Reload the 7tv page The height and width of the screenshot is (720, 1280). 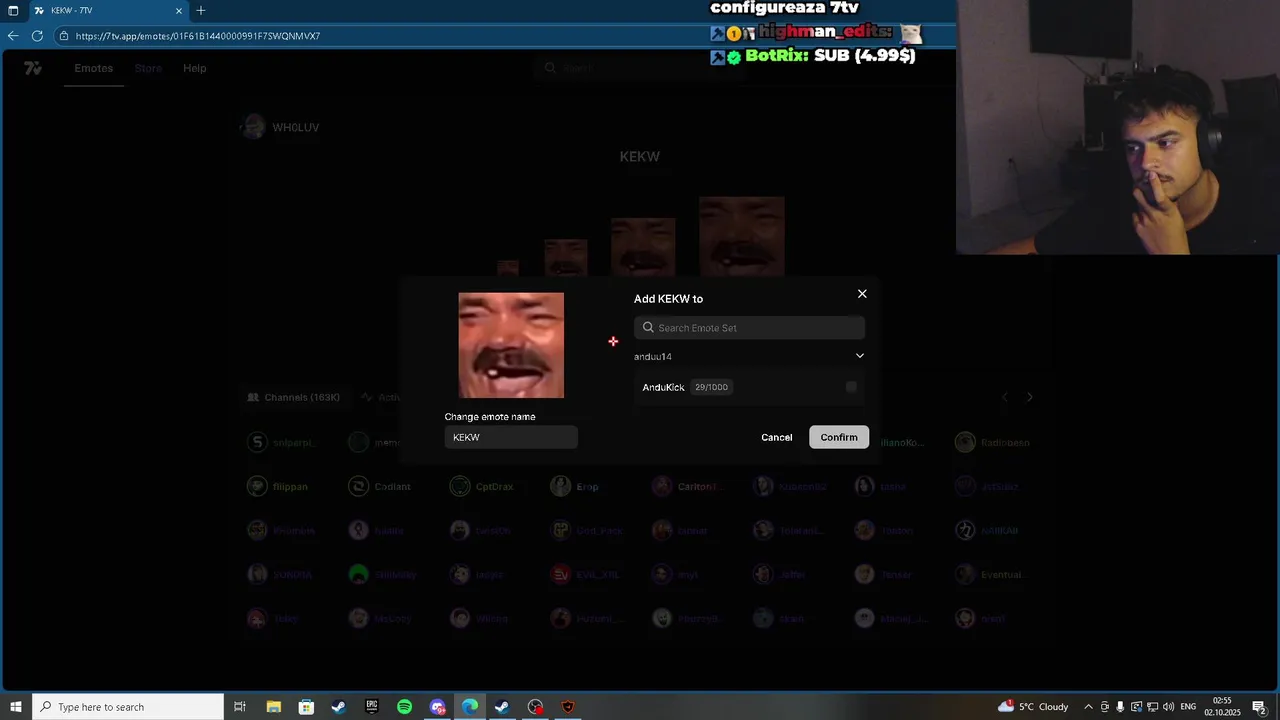pyautogui.click(x=37, y=36)
